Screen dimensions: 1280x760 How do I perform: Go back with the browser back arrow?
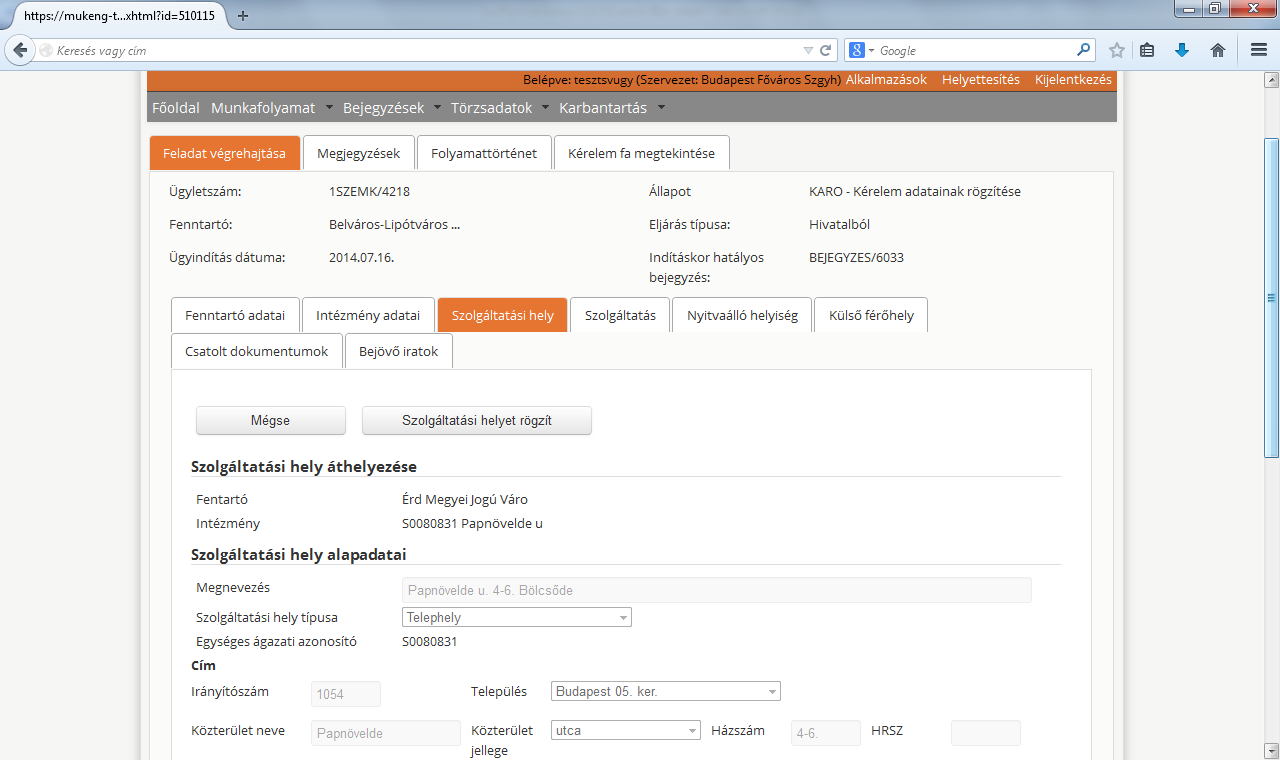pos(19,50)
